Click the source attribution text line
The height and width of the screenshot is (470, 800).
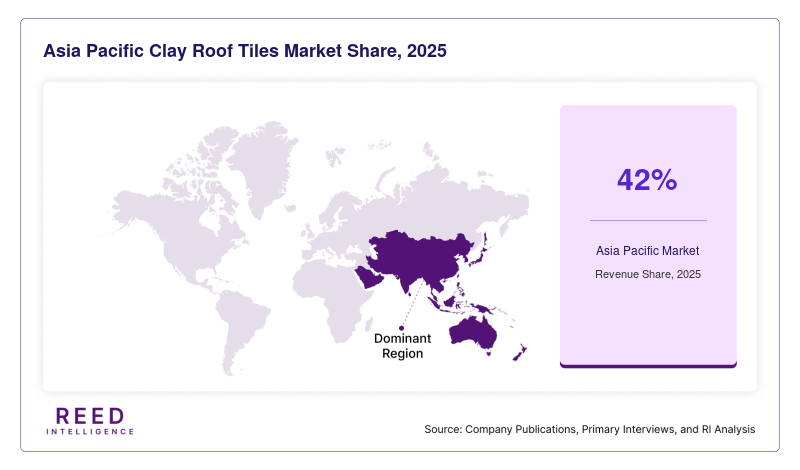[589, 429]
